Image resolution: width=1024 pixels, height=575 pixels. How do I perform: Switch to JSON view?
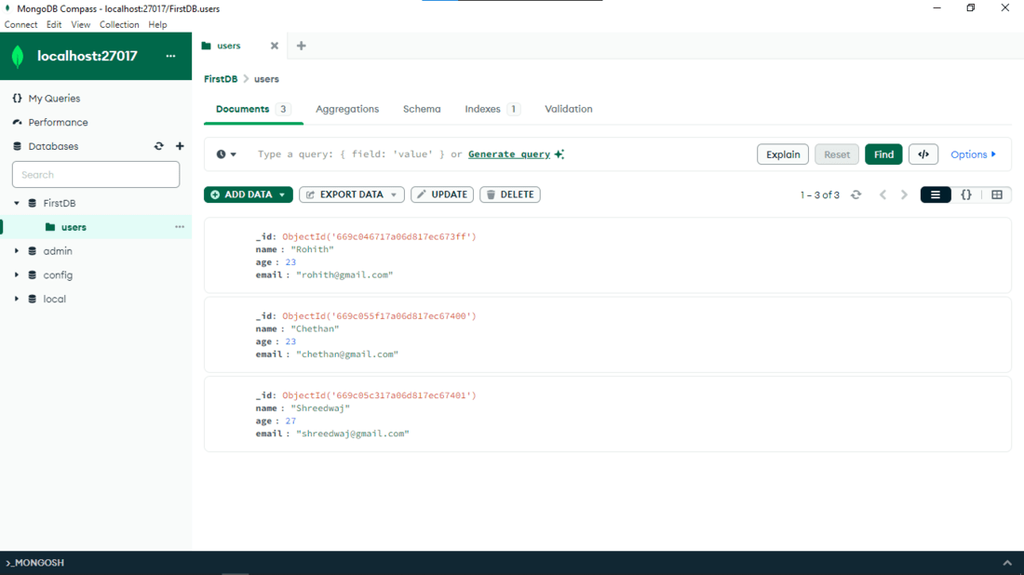click(x=966, y=195)
